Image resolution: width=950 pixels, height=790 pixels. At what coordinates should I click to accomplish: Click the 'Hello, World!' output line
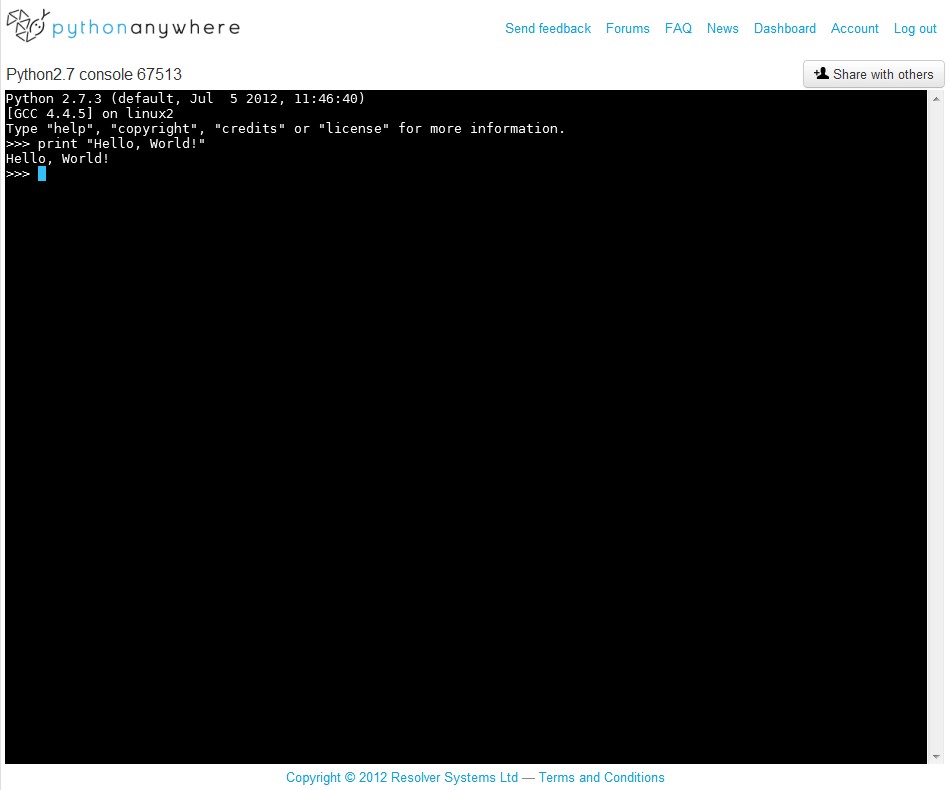[58, 158]
